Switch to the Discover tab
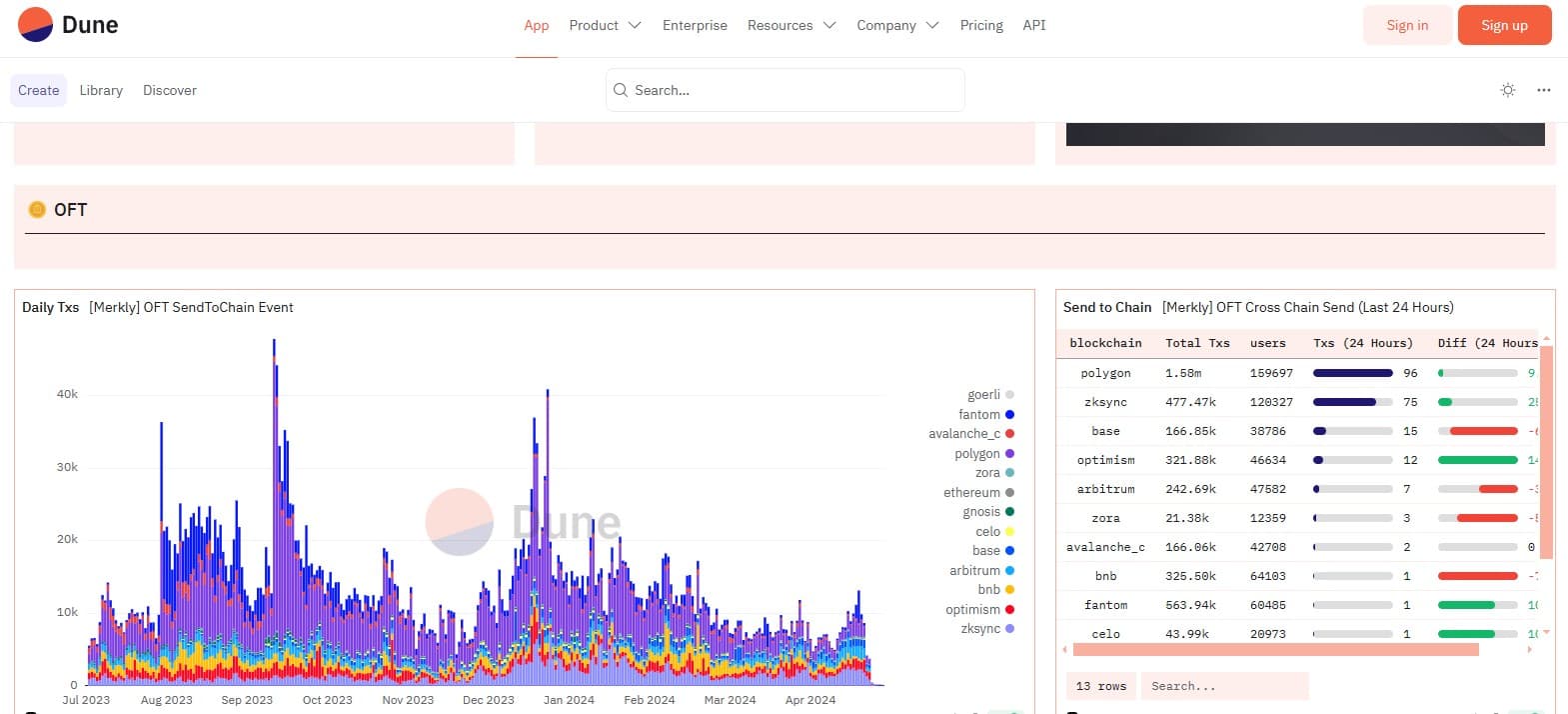This screenshot has height=714, width=1568. 170,90
